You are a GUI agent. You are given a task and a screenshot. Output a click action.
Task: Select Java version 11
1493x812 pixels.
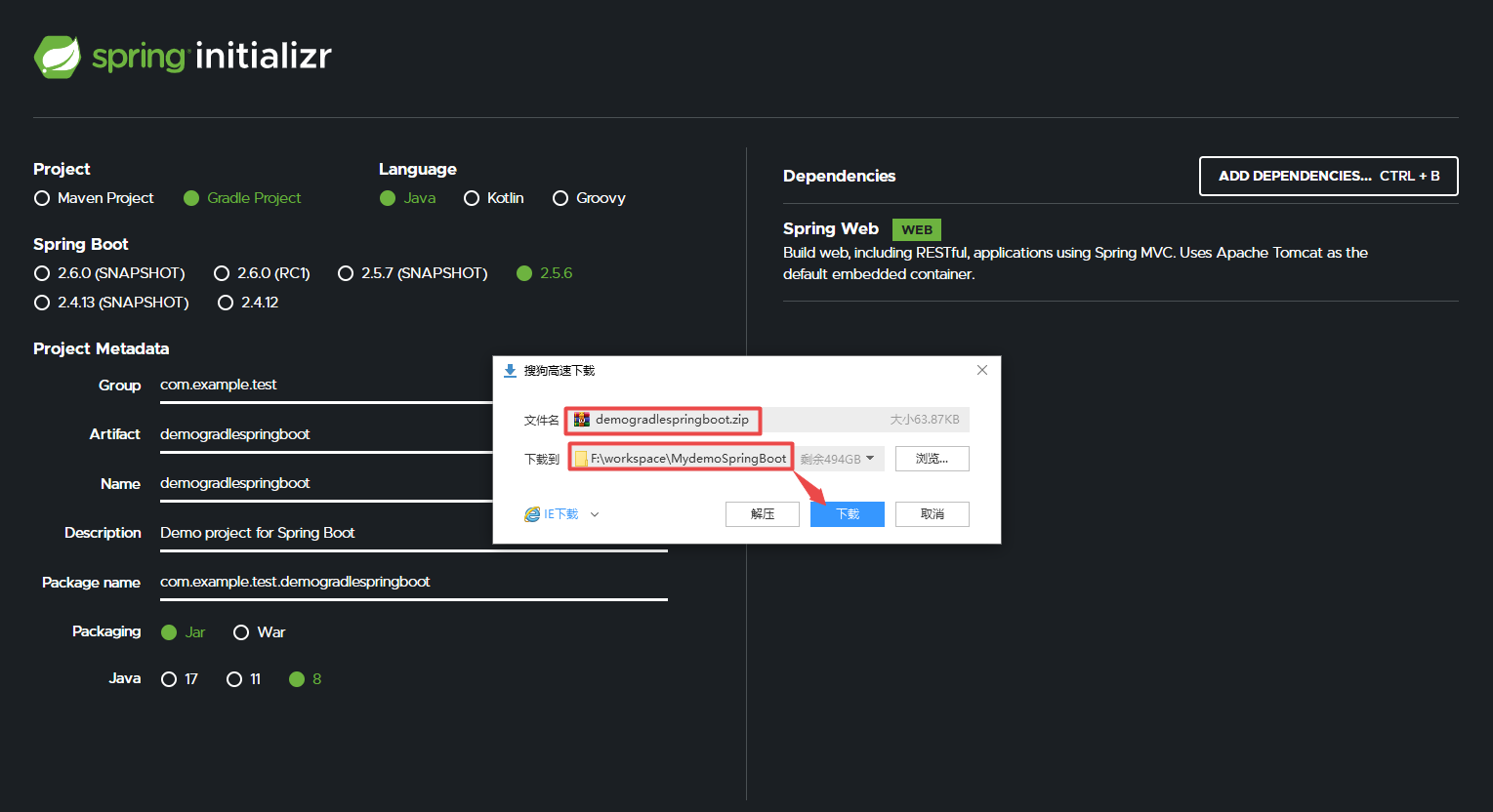[x=233, y=678]
